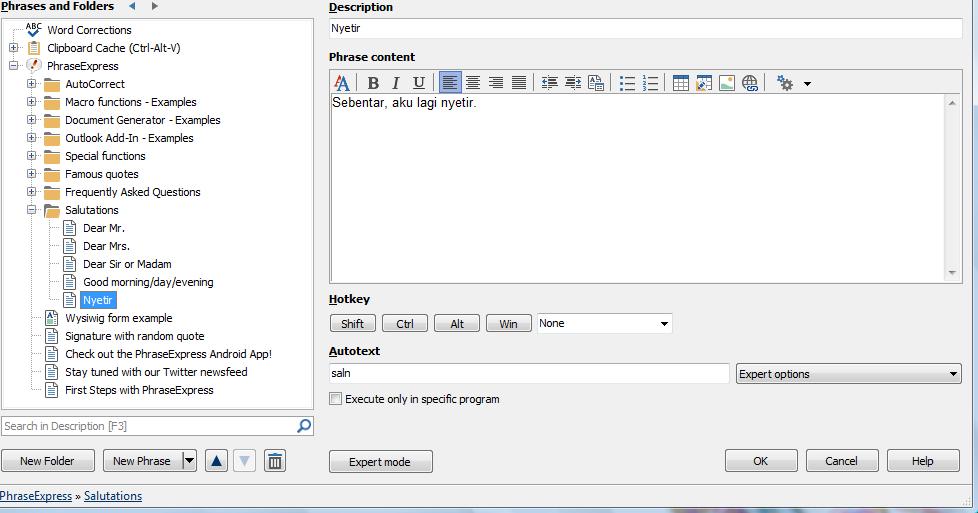Open paragraph formatting options icon
Viewport: 978px width, 513px height.
[x=596, y=83]
